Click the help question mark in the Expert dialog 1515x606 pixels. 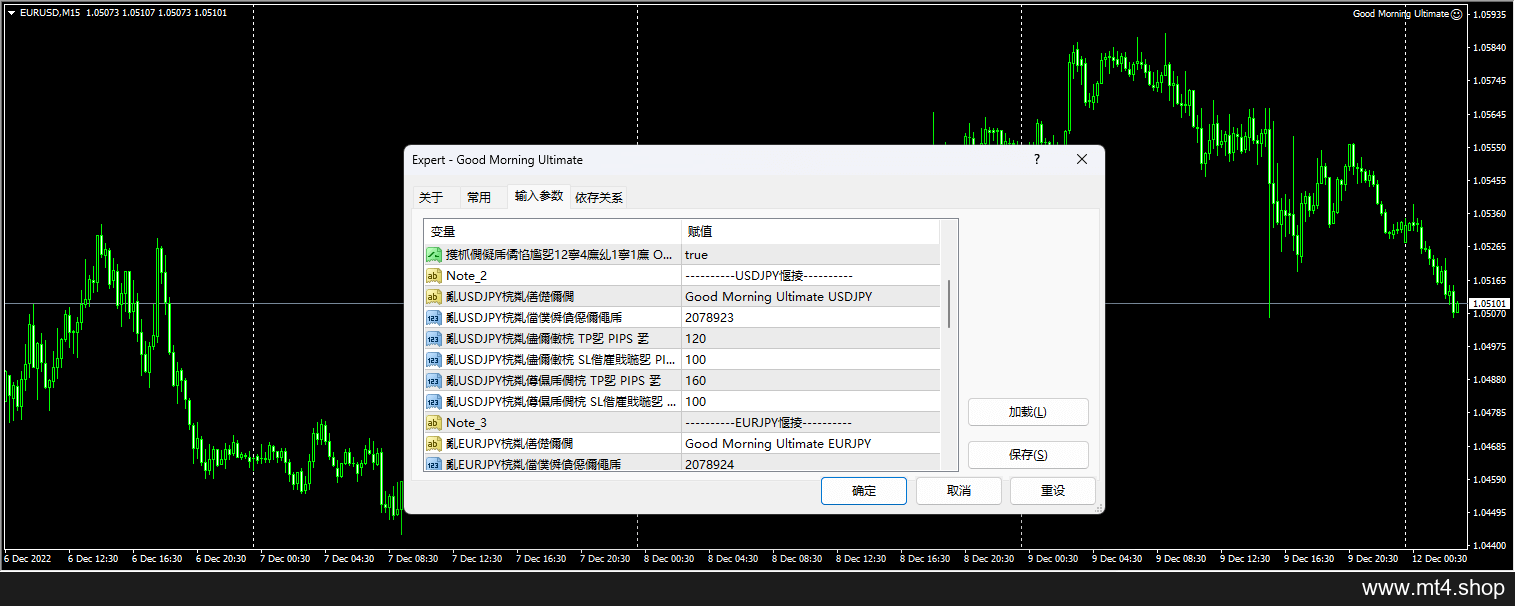1037,160
